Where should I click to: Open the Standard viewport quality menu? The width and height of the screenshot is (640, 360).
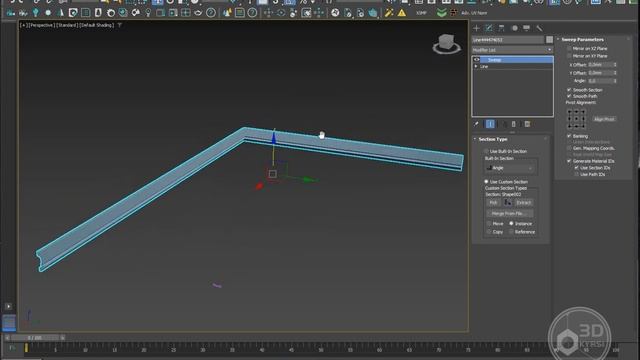click(67, 25)
